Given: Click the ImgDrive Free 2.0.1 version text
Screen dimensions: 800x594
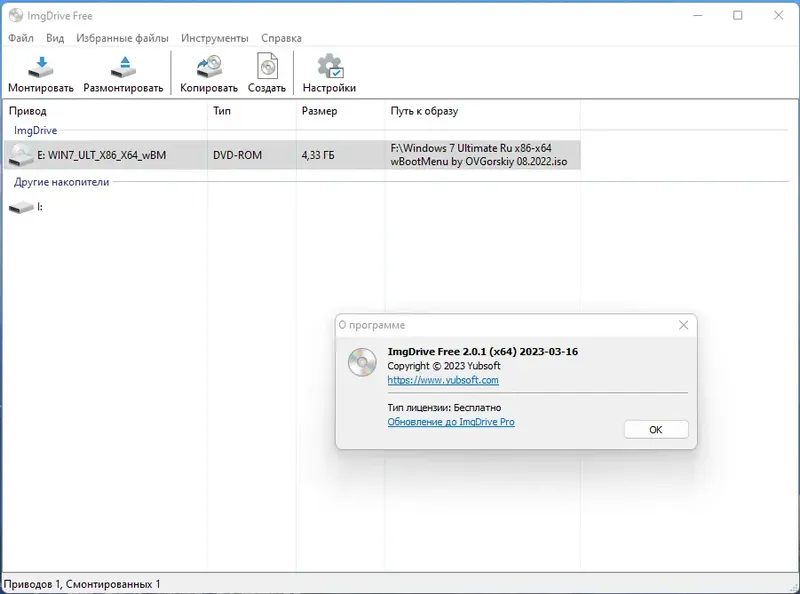Looking at the screenshot, I should tap(483, 352).
